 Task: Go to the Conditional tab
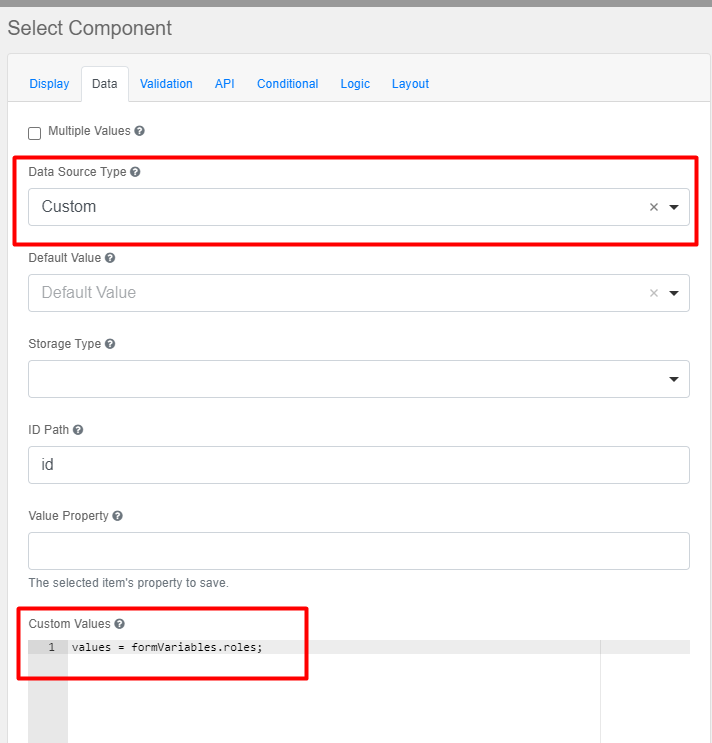pos(288,84)
